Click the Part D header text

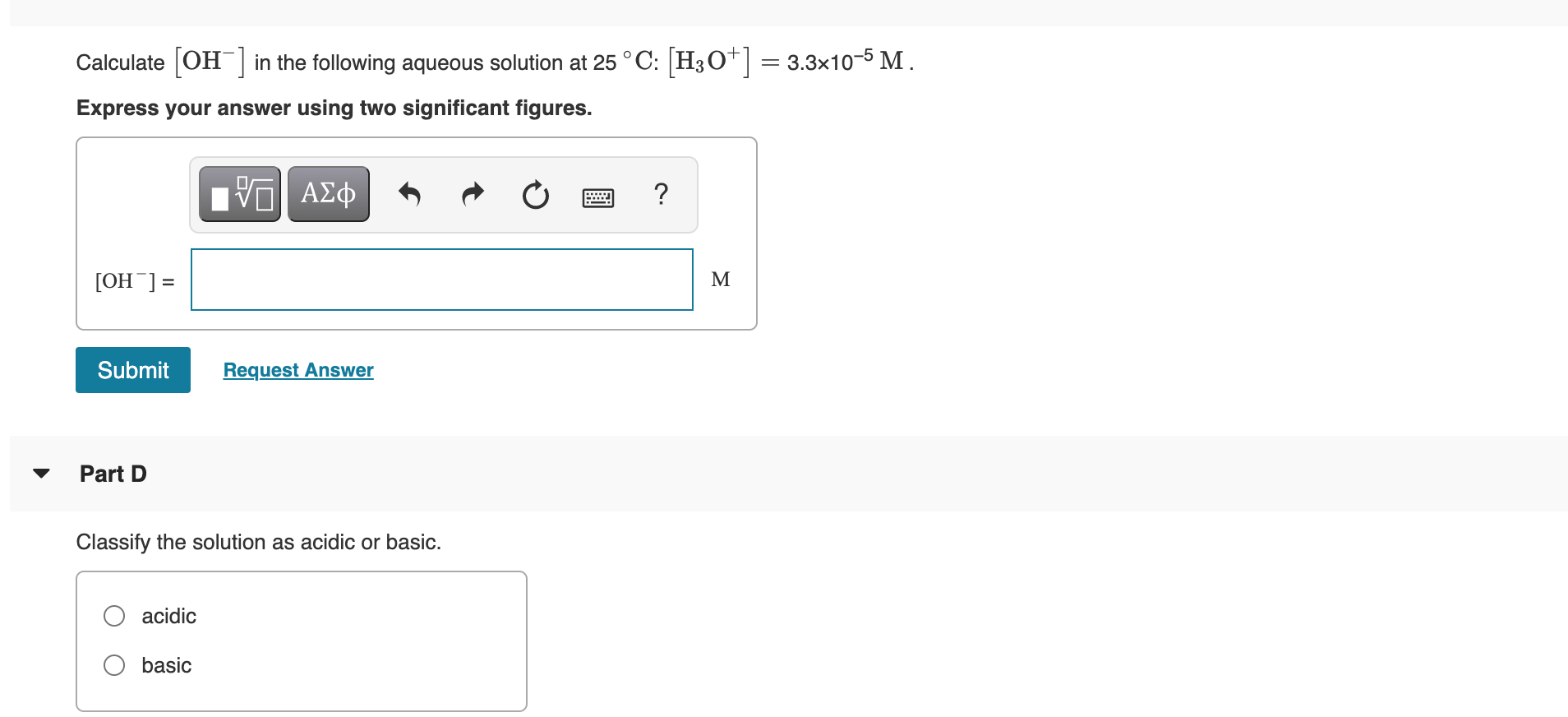tap(113, 474)
